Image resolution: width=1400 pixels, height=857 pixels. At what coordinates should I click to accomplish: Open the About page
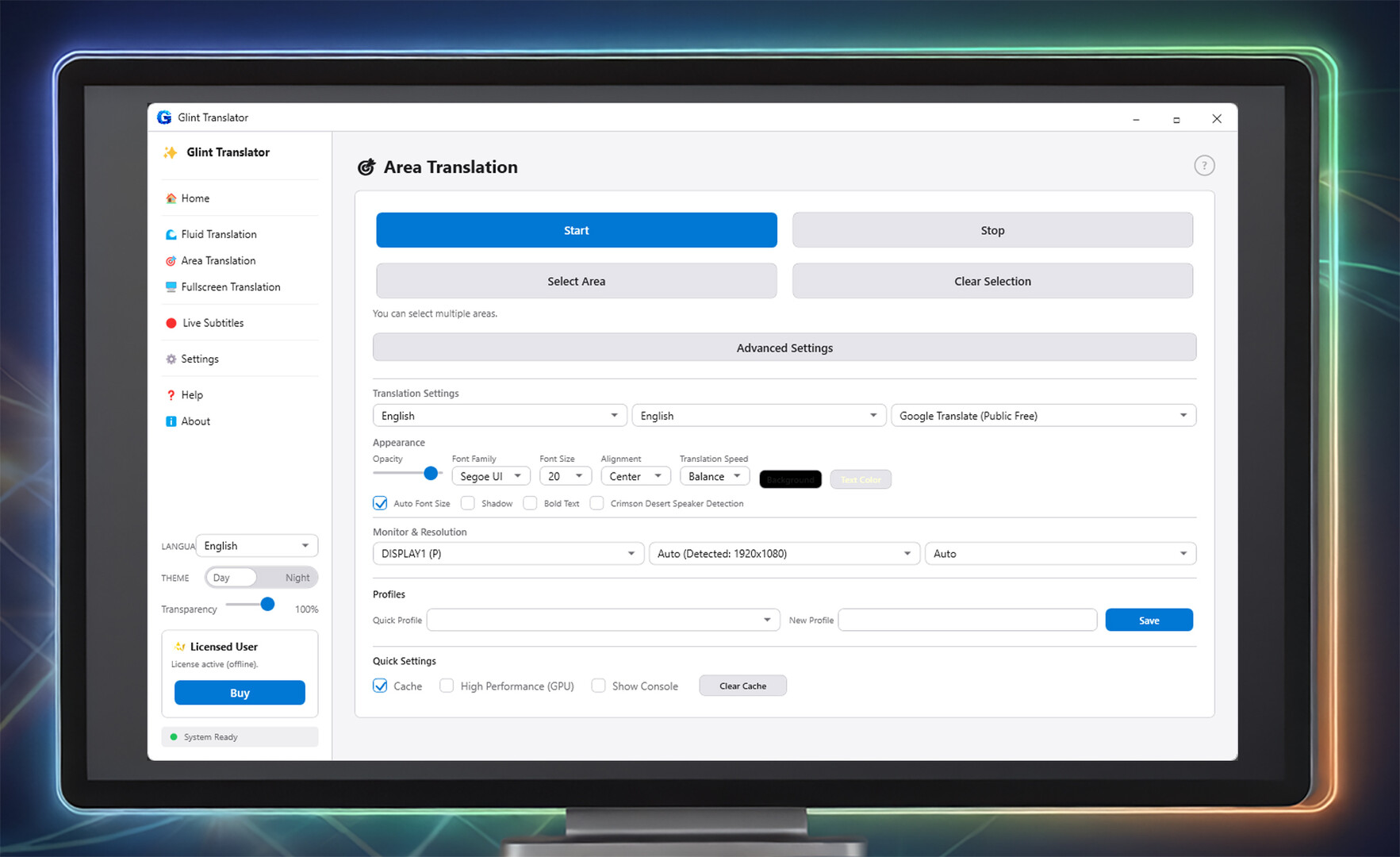[x=195, y=421]
